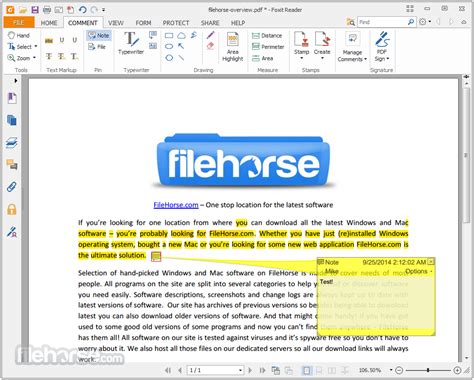Open the FILE menu tab

19,23
